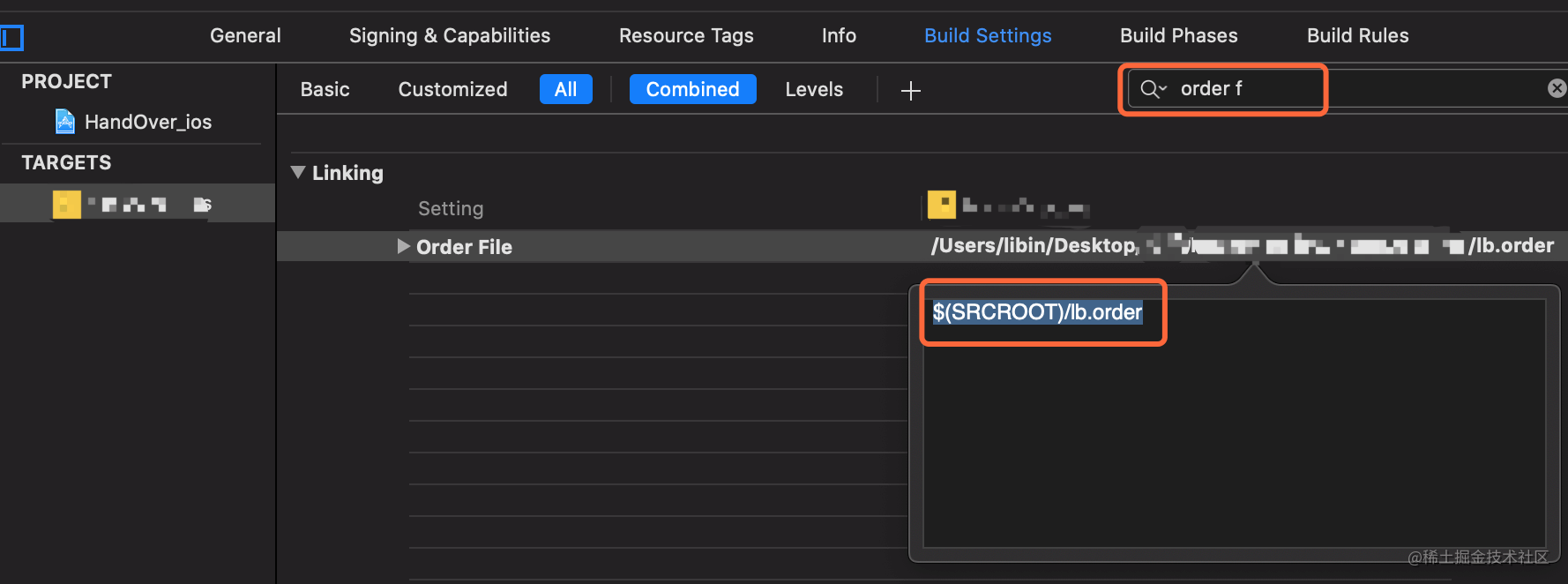This screenshot has width=1568, height=584.
Task: Select the Levels view mode
Action: pos(813,89)
